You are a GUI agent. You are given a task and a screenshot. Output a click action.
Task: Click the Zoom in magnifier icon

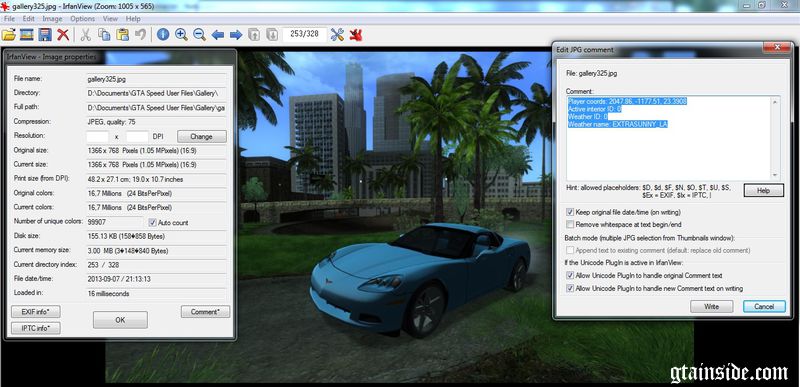pos(181,35)
